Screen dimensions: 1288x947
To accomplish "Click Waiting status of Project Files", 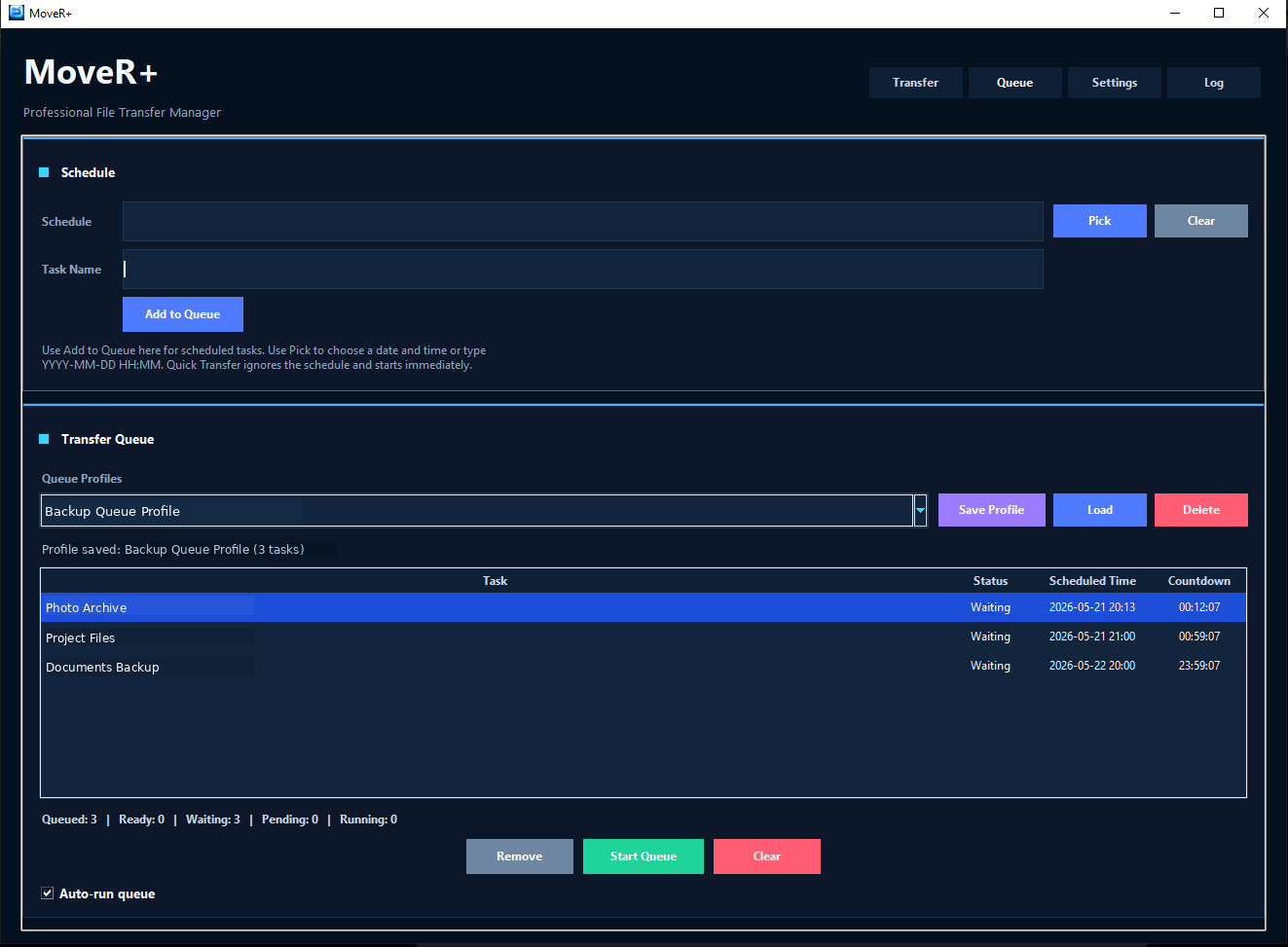I will pyautogui.click(x=990, y=637).
